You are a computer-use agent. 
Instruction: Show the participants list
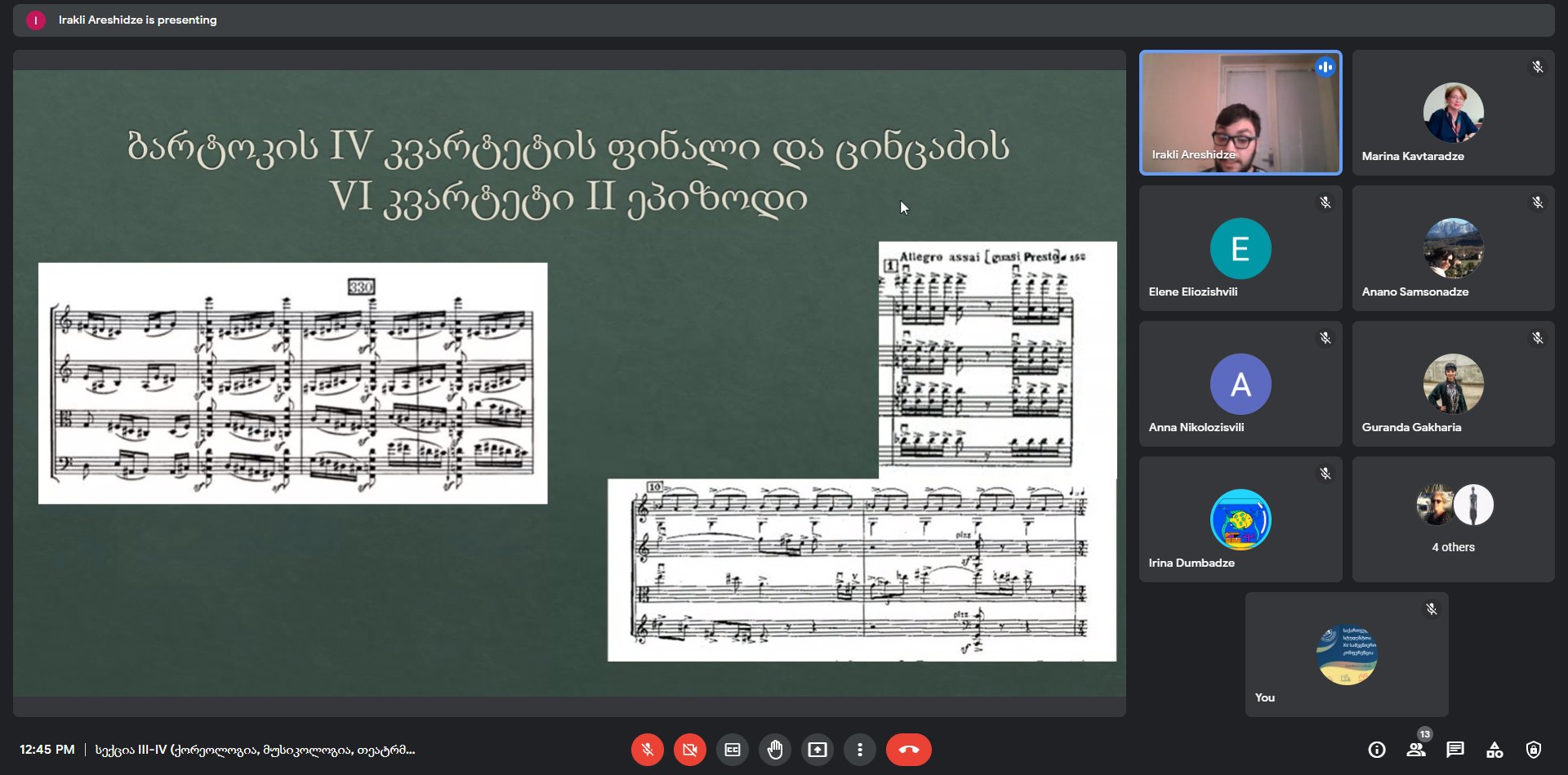pyautogui.click(x=1416, y=750)
